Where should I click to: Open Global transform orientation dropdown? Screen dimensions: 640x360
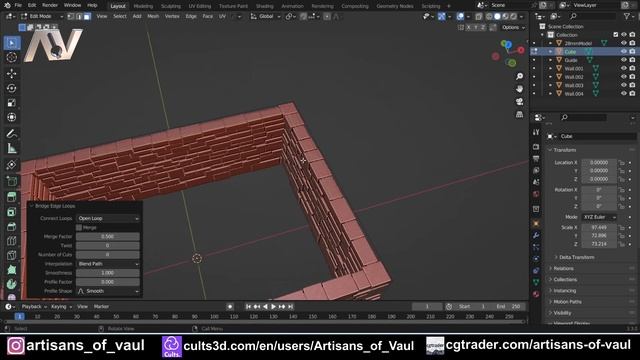click(265, 16)
